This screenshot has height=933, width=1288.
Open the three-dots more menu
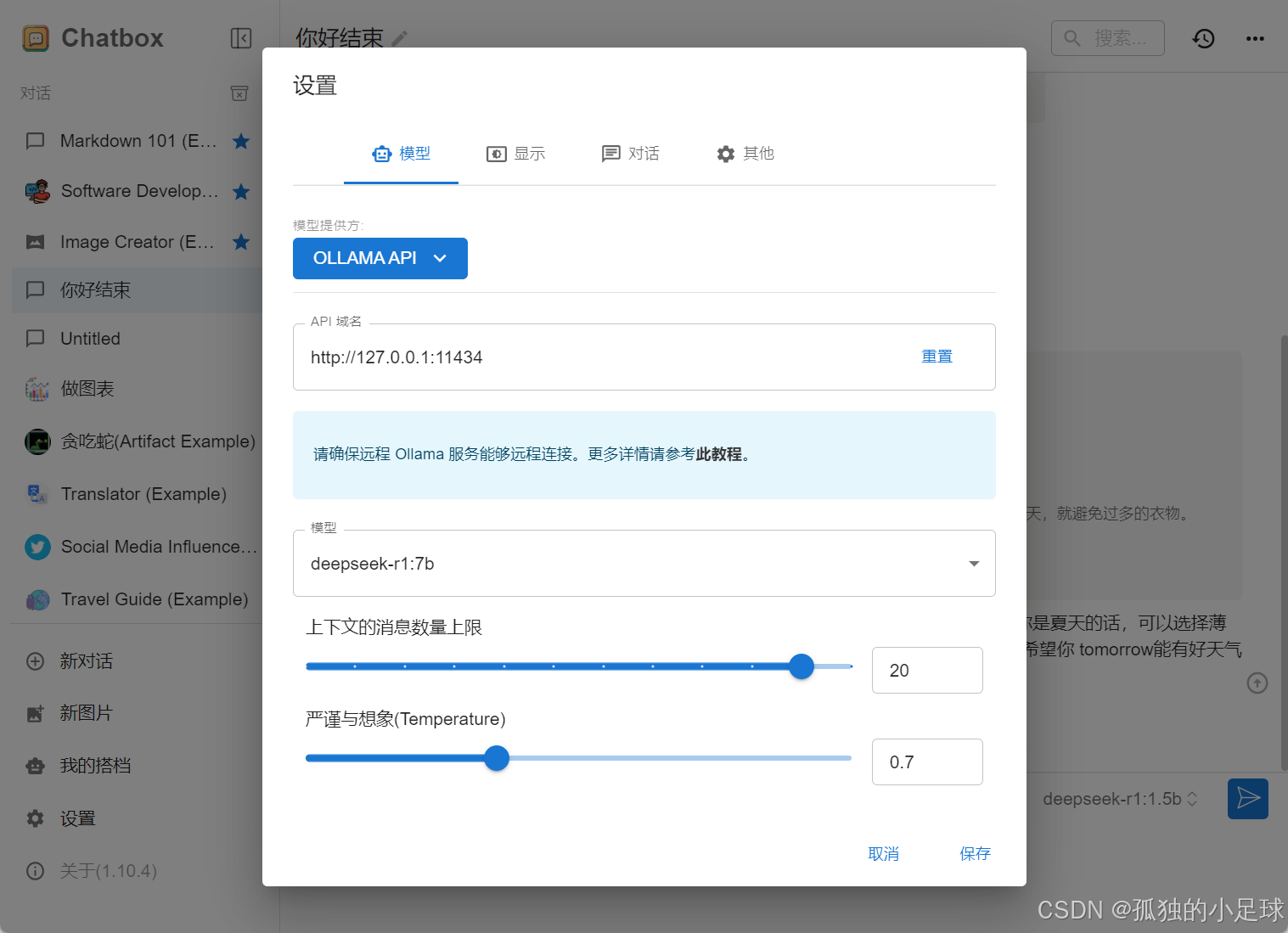[x=1255, y=38]
